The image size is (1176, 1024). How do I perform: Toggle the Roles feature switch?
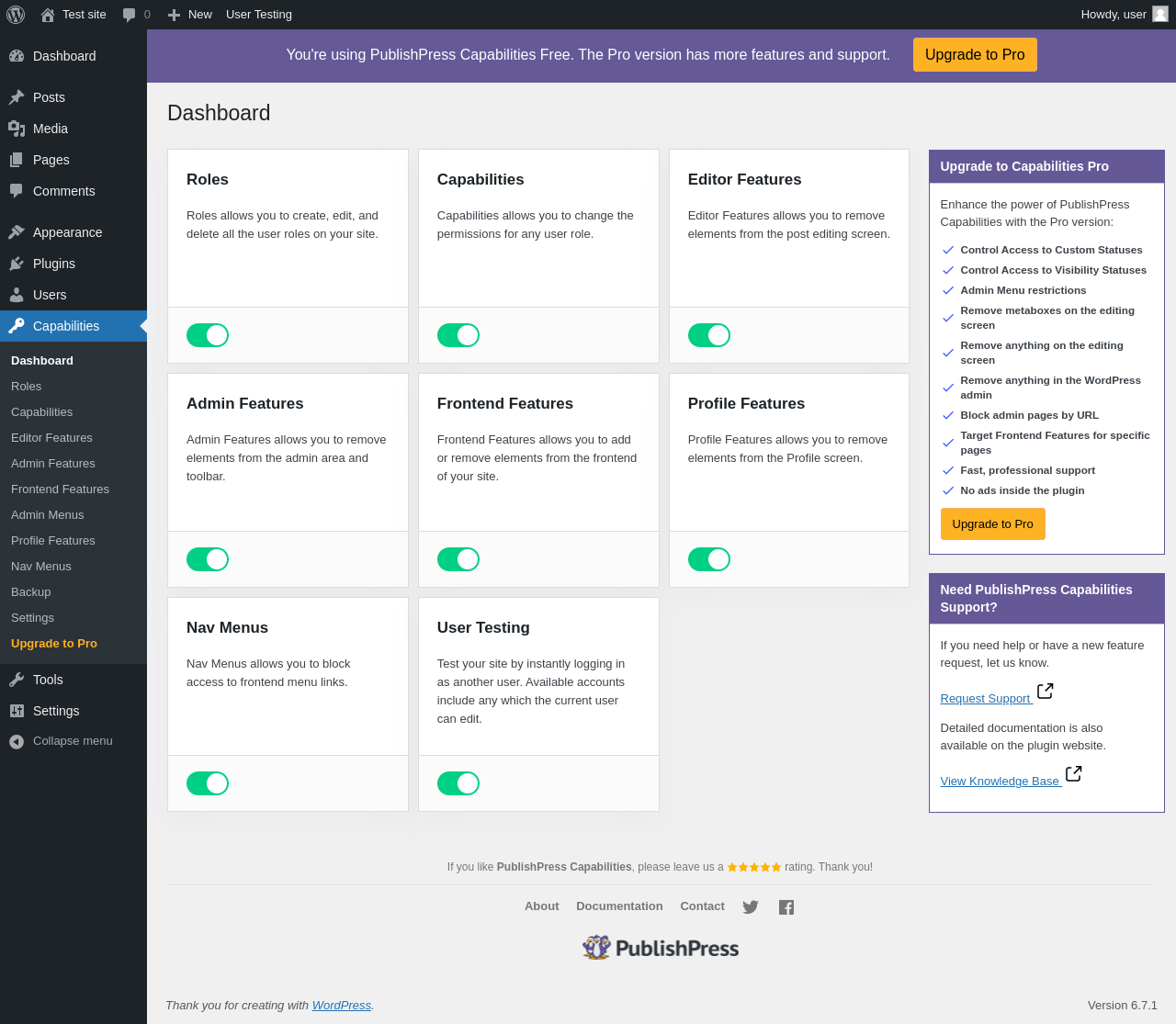tap(208, 335)
